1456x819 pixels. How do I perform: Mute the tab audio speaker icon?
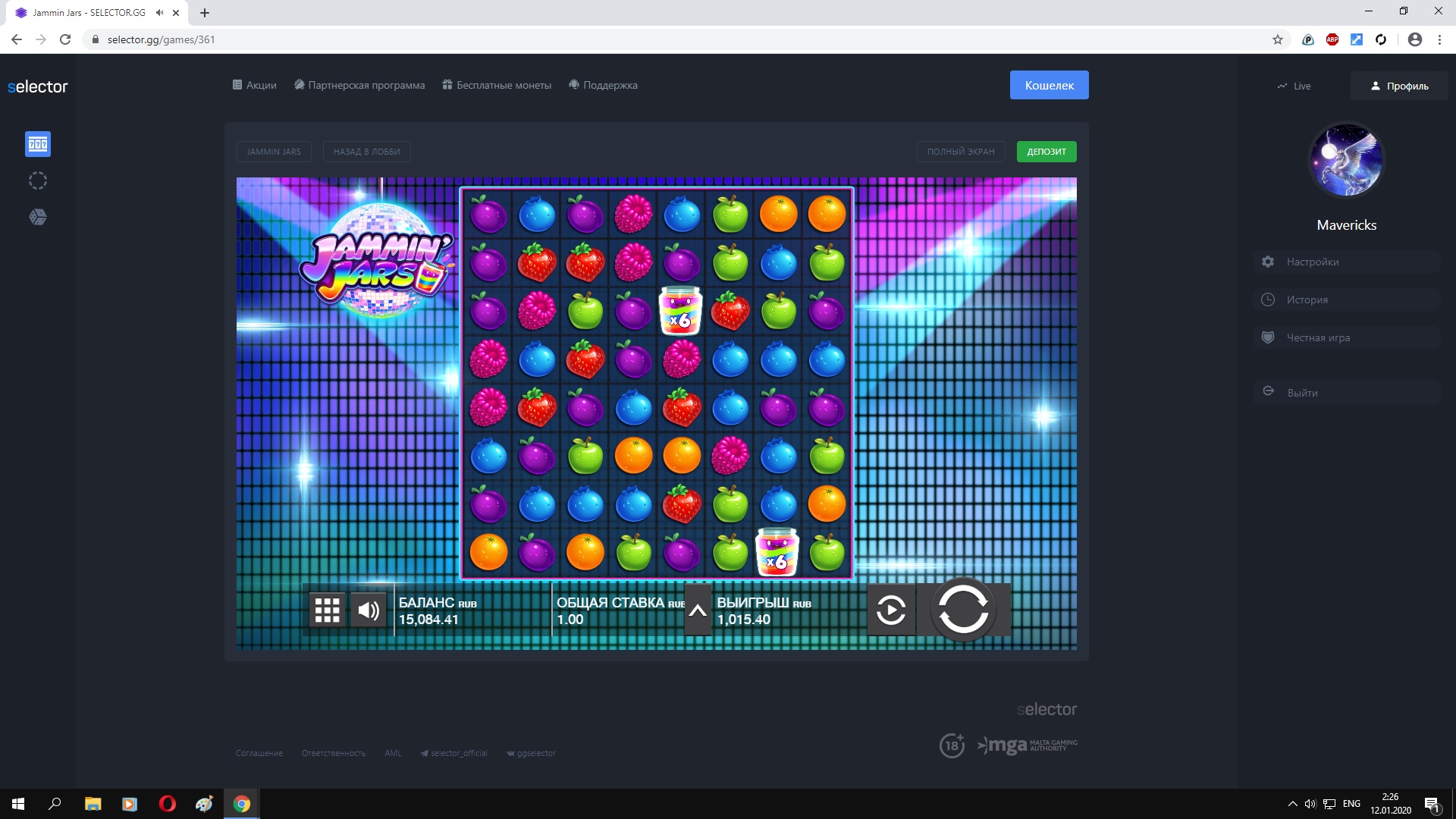159,13
